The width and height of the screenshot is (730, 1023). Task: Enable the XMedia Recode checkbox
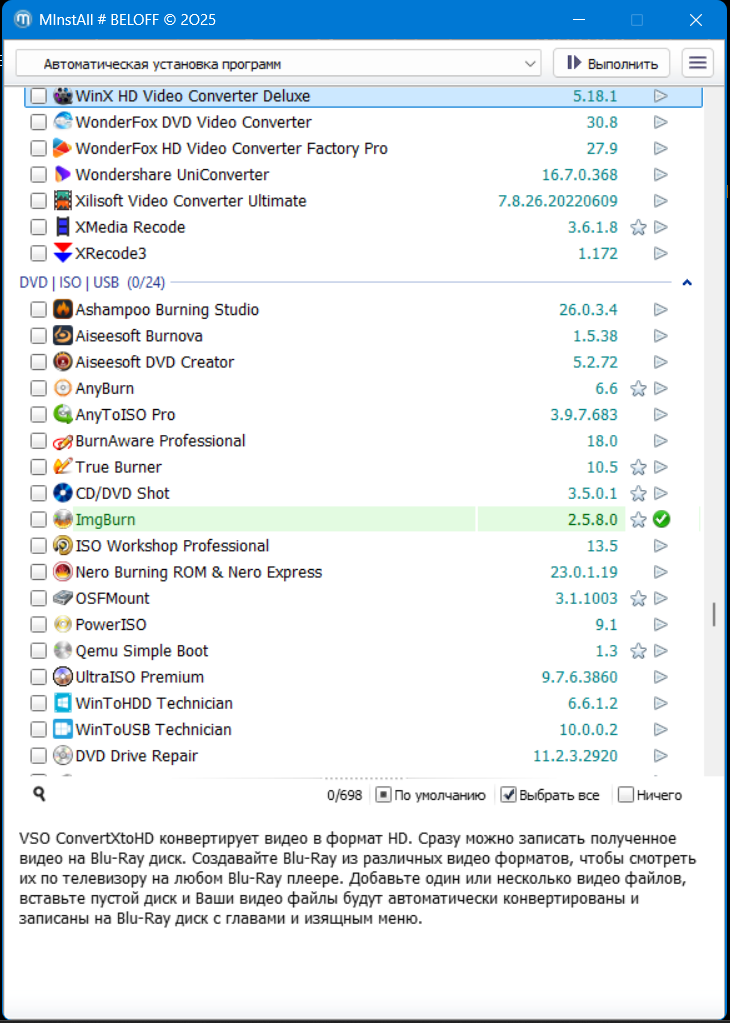38,227
